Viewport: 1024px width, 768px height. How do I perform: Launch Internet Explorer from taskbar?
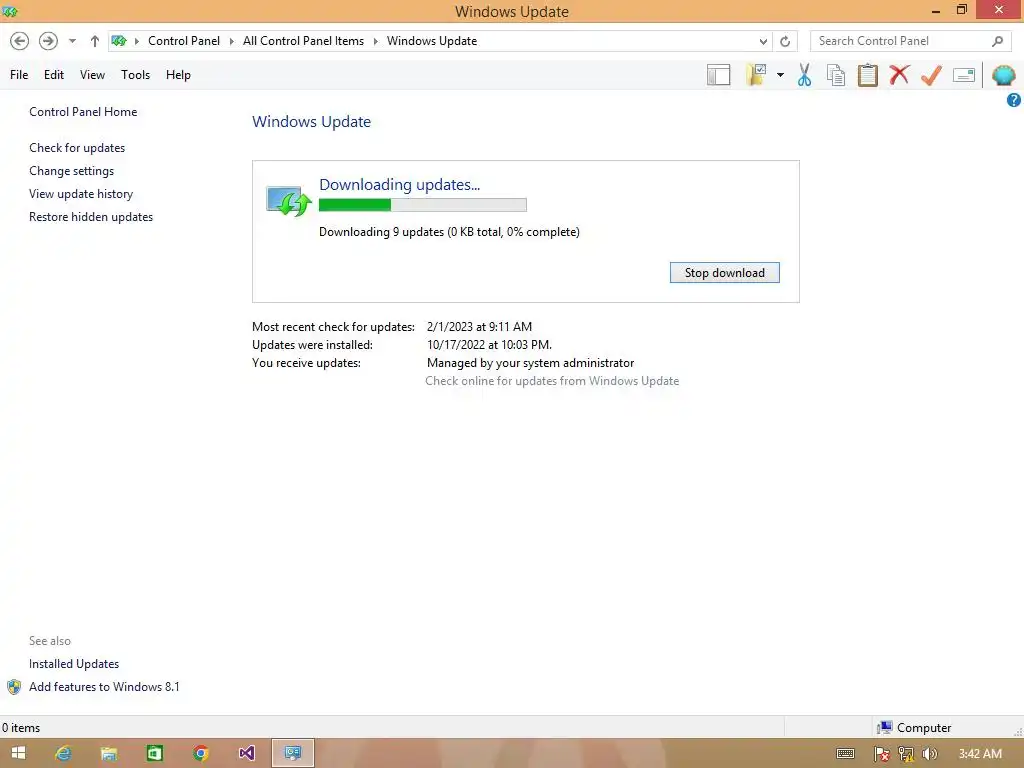(63, 753)
